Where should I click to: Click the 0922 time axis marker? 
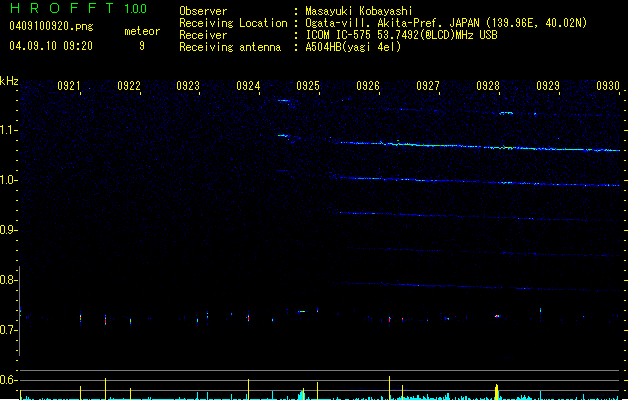click(x=129, y=86)
